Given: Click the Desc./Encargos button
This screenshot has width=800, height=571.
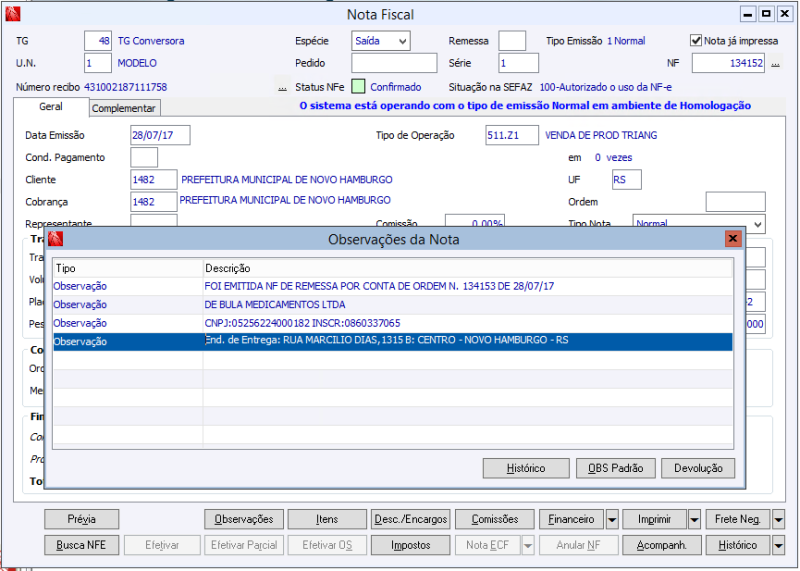Looking at the screenshot, I should 411,519.
